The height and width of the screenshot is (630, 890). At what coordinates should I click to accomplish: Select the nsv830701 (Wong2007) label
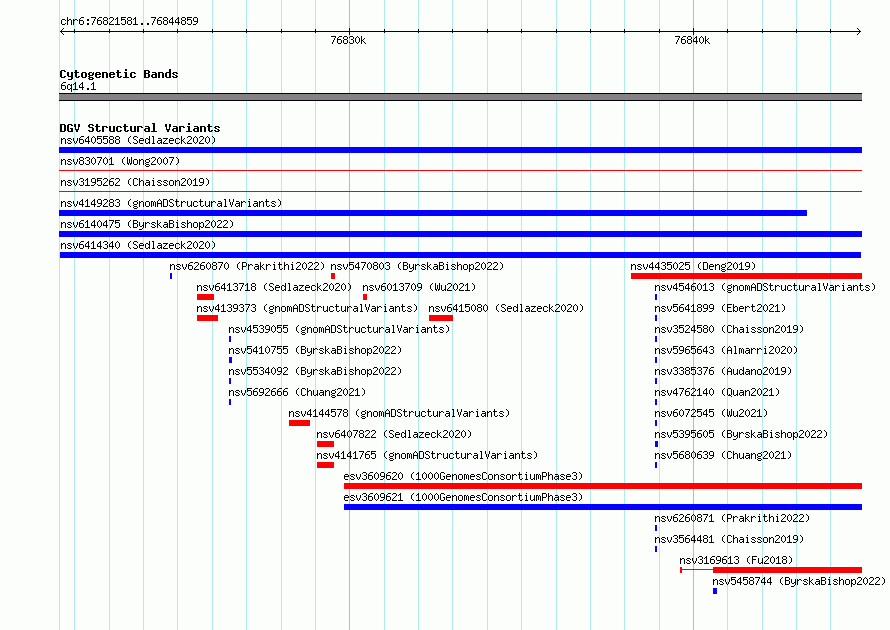click(120, 161)
